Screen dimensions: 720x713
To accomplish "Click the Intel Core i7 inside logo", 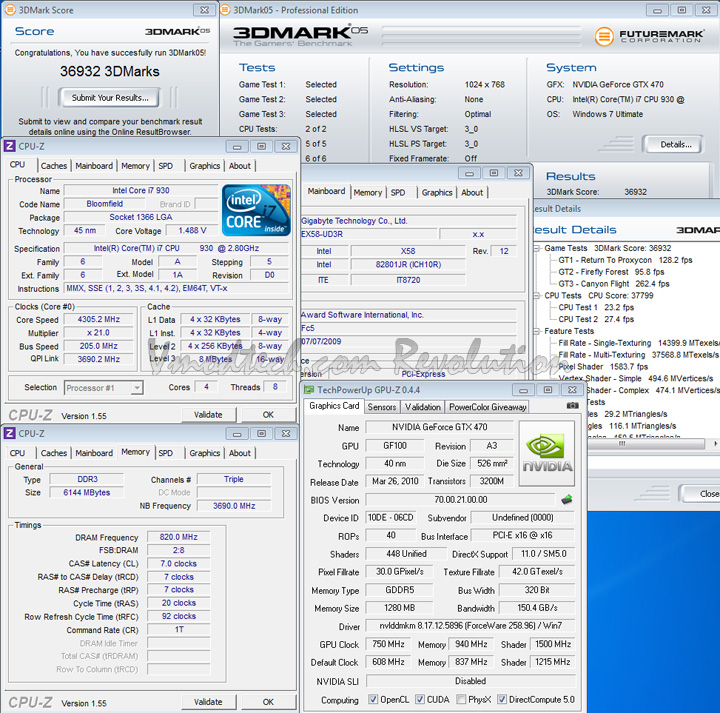I will [256, 210].
